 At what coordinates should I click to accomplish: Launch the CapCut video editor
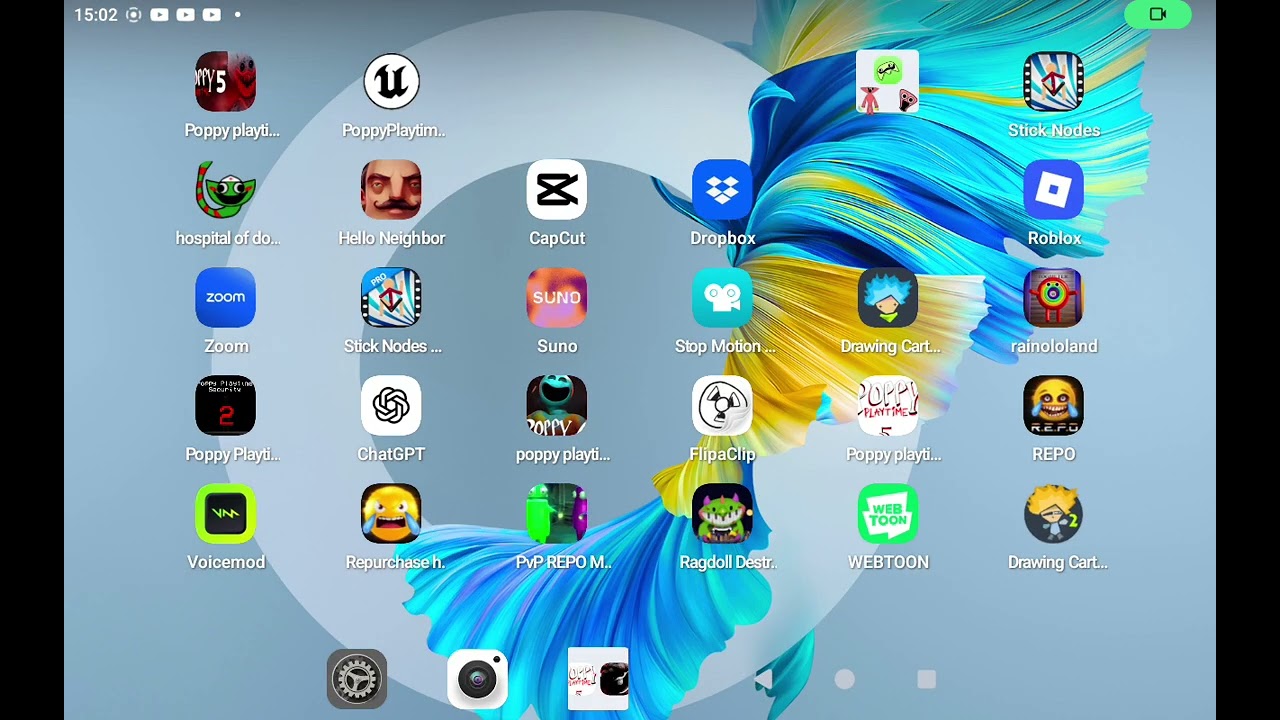point(557,190)
